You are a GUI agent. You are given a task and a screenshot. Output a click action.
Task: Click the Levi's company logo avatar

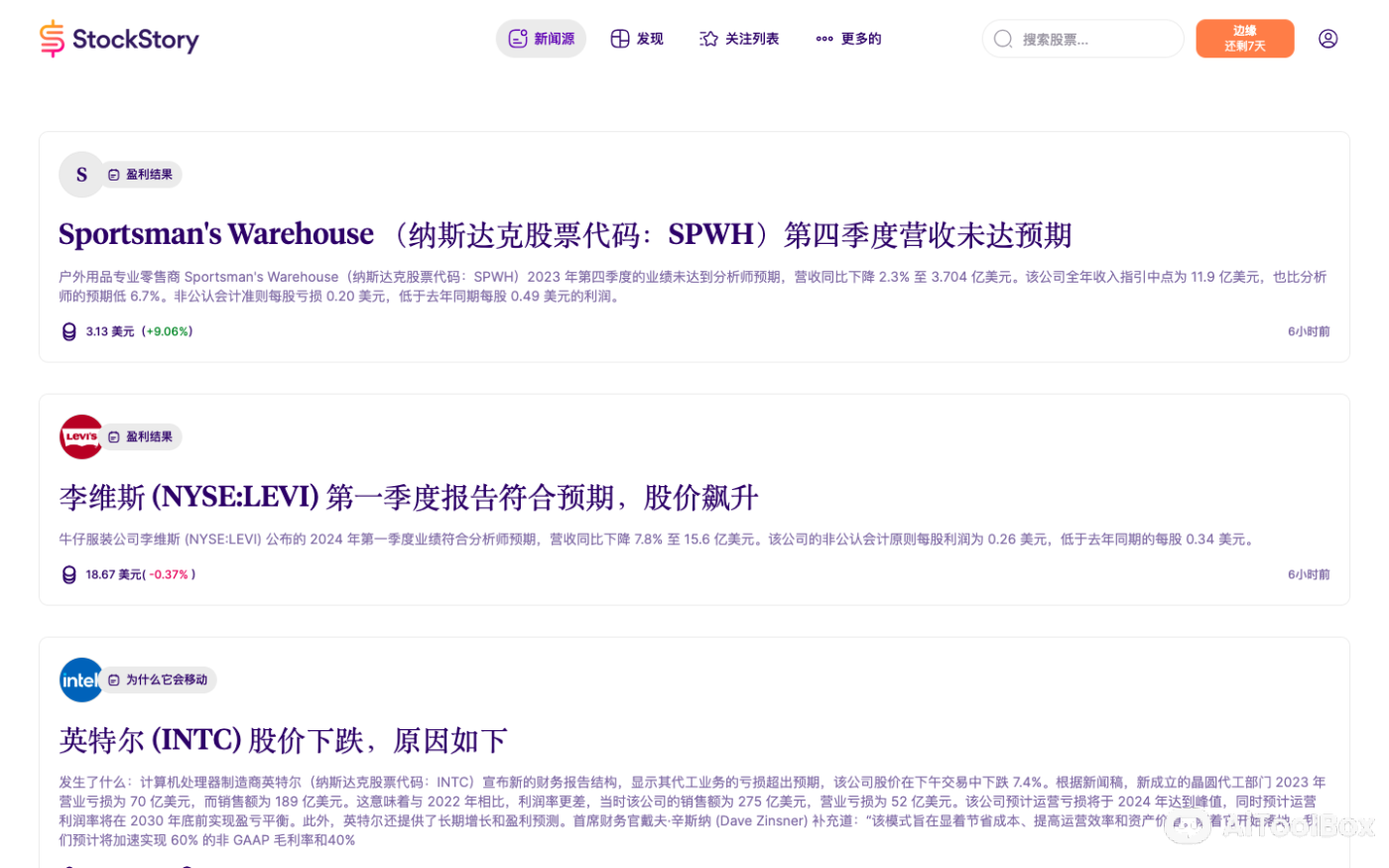coord(81,436)
